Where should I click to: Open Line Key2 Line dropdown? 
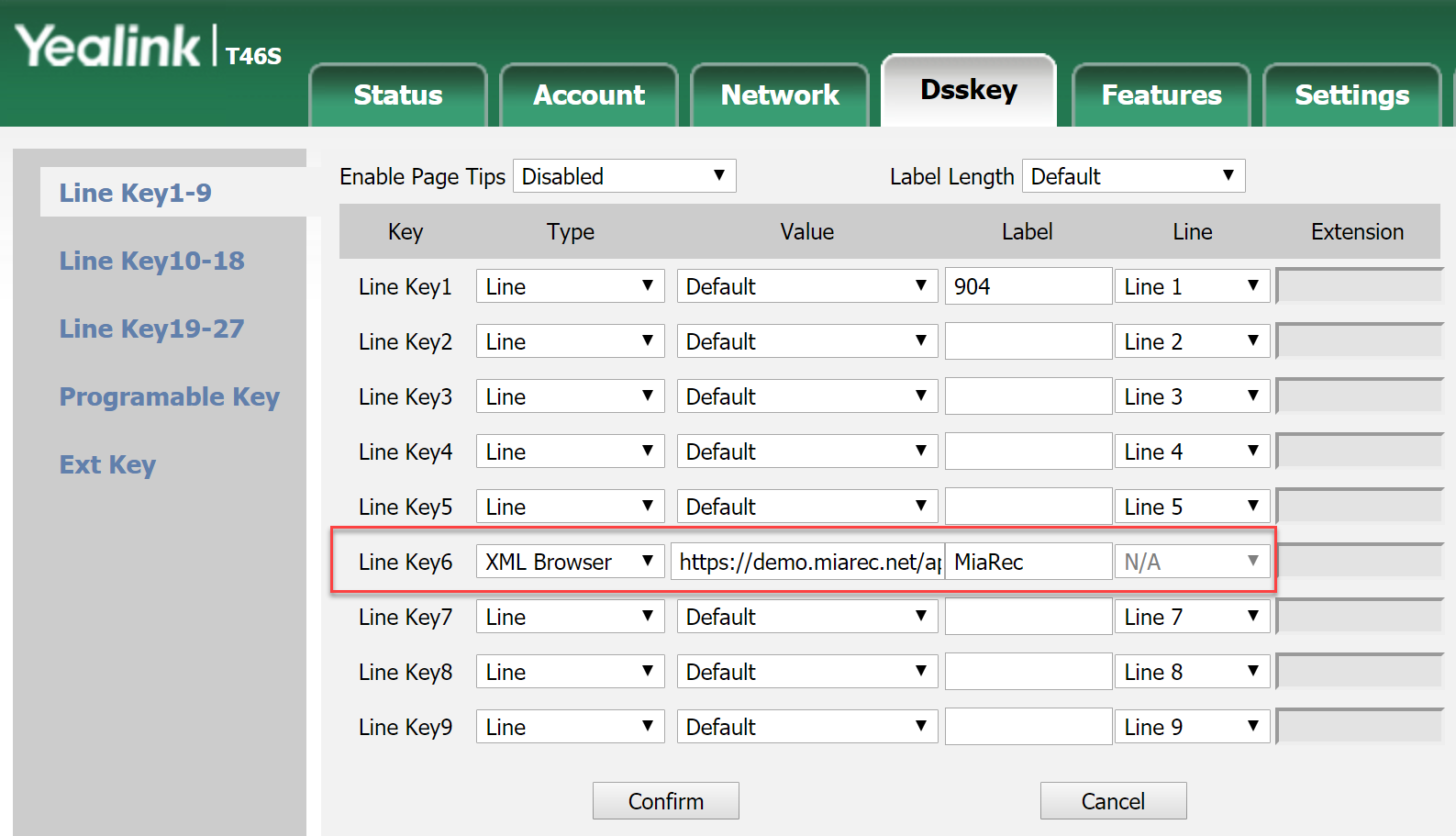(x=1192, y=341)
